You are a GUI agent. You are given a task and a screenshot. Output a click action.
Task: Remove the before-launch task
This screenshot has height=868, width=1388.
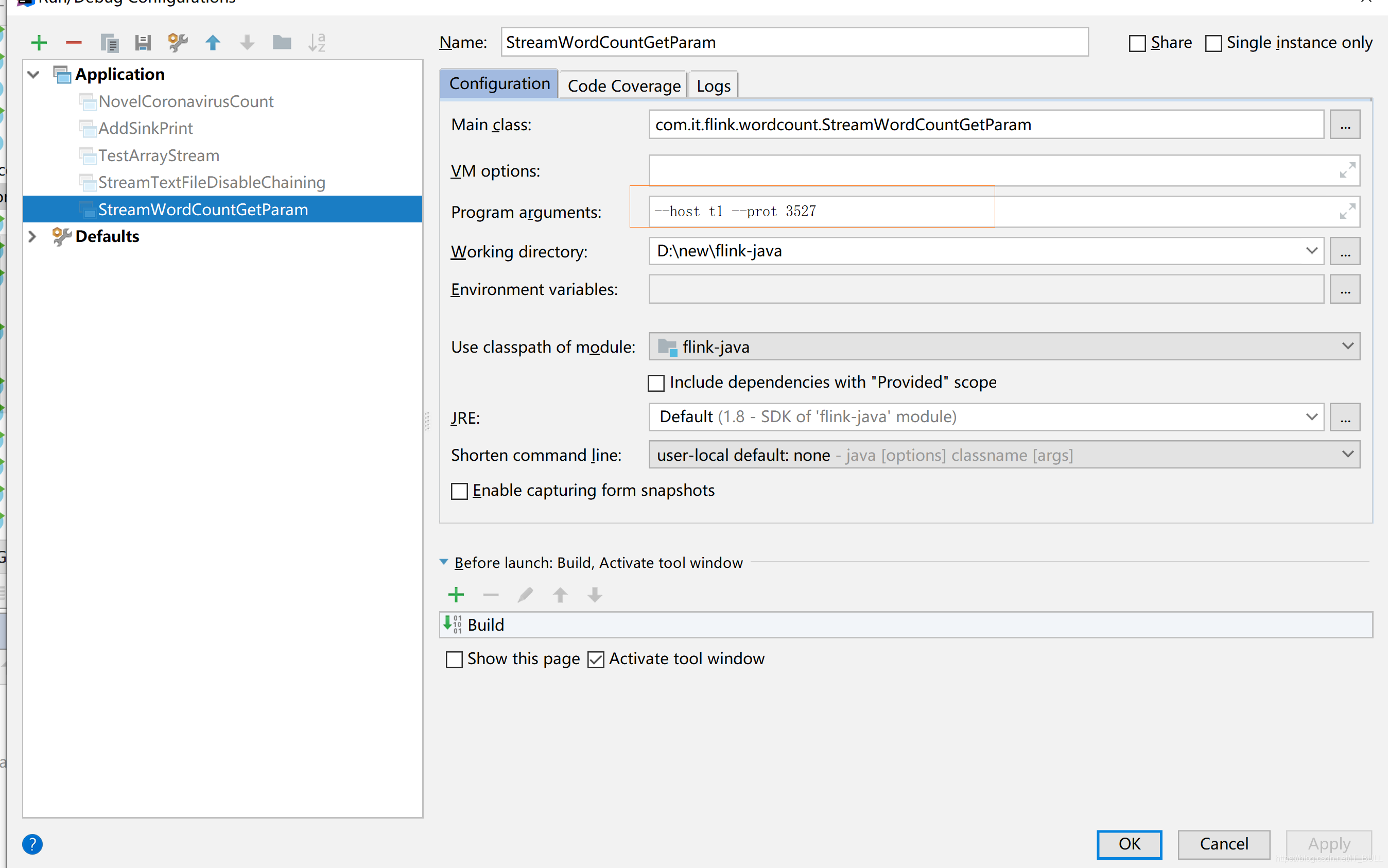point(491,595)
